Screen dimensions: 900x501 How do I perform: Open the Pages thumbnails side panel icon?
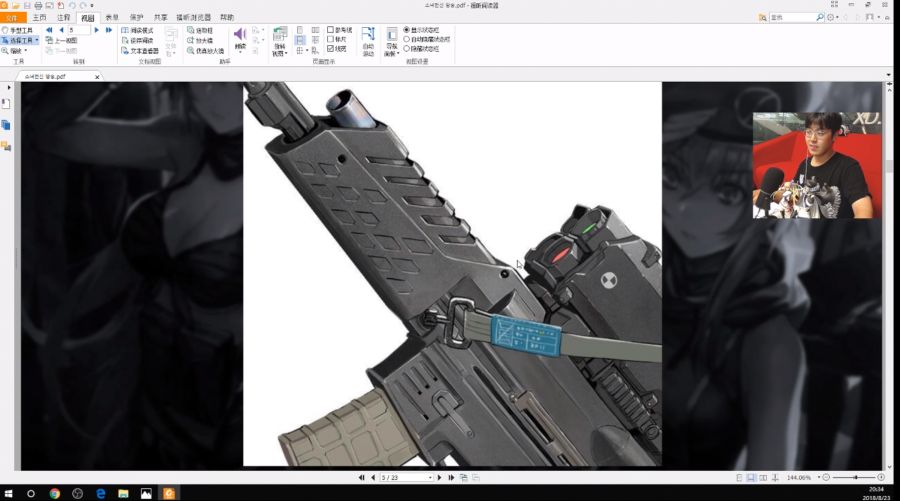point(6,125)
